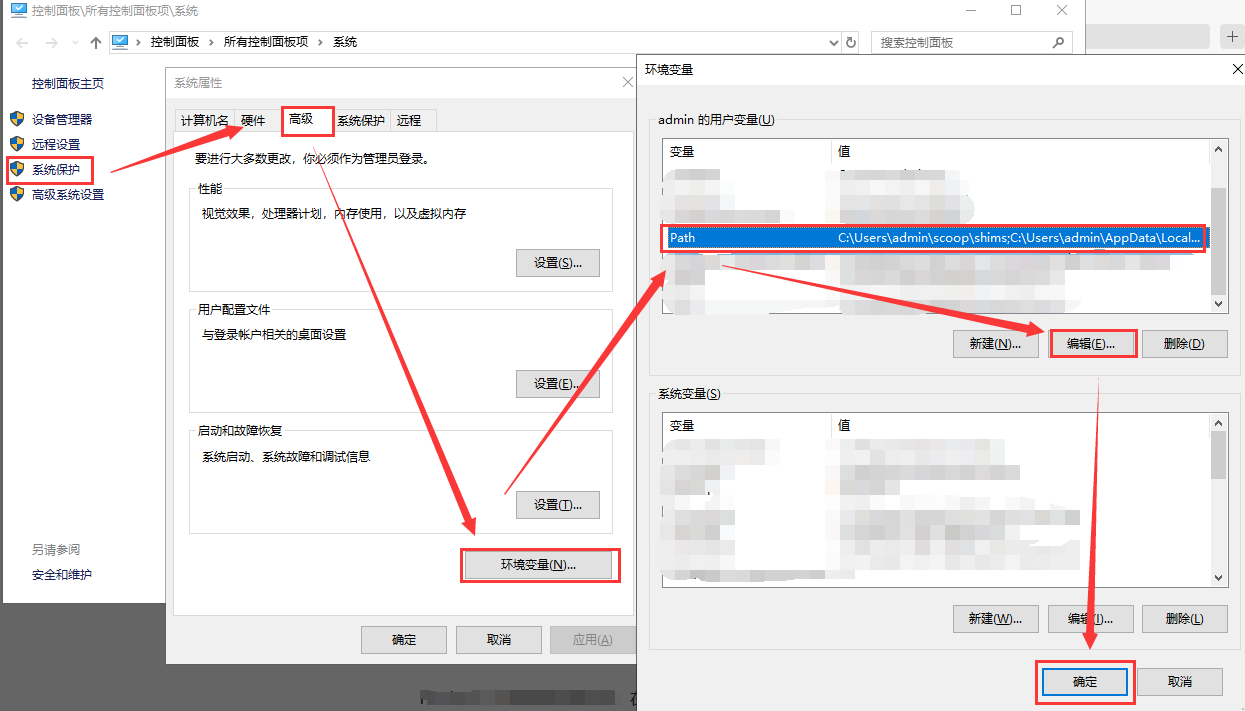Expand the address bar history dropdown
The height and width of the screenshot is (711, 1245).
coord(834,43)
